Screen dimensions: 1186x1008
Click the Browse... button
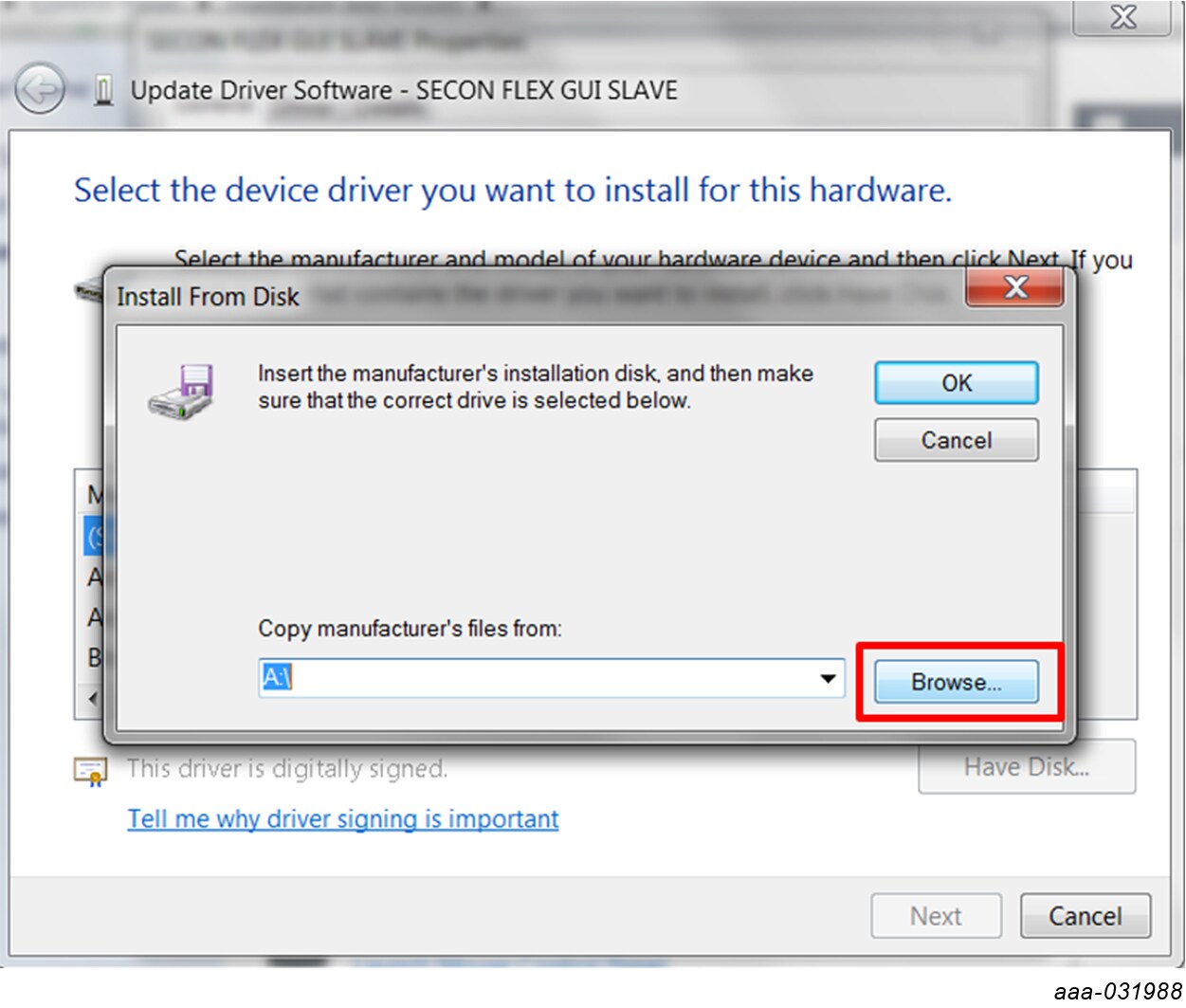point(956,683)
